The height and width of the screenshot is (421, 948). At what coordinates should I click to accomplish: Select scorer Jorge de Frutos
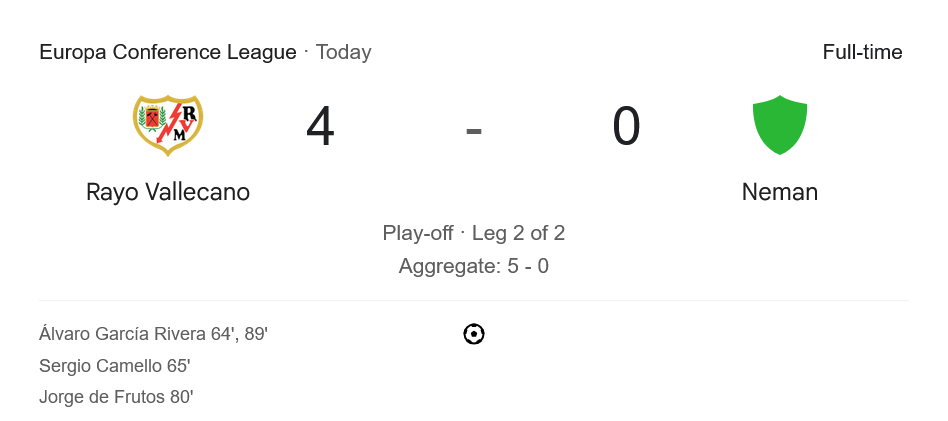tap(102, 397)
